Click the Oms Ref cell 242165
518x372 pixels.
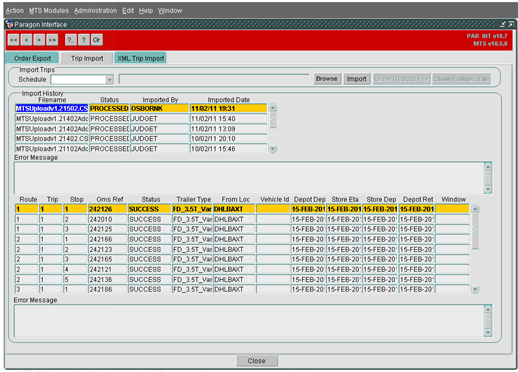[x=108, y=259]
